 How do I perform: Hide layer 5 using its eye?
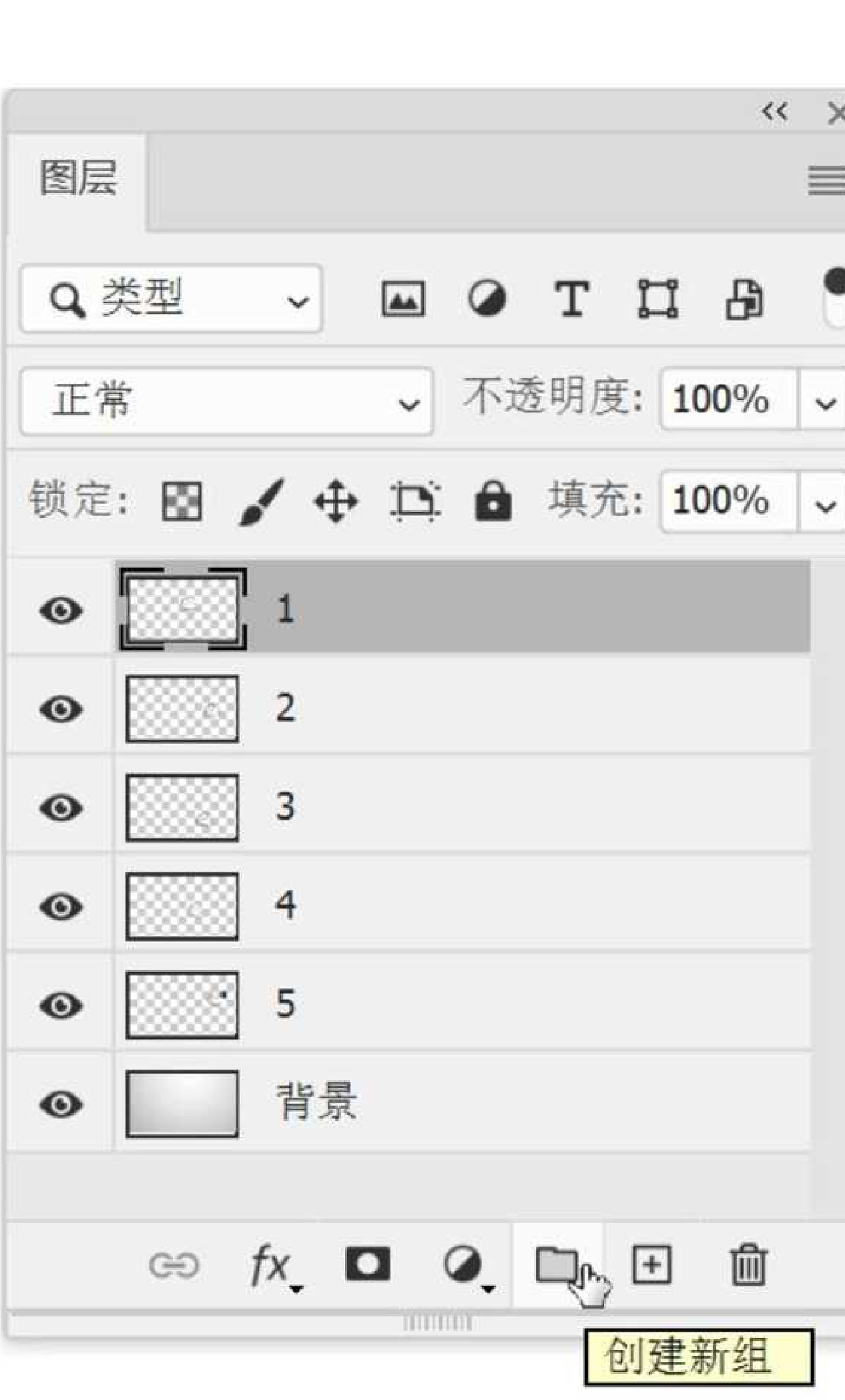tap(61, 1005)
